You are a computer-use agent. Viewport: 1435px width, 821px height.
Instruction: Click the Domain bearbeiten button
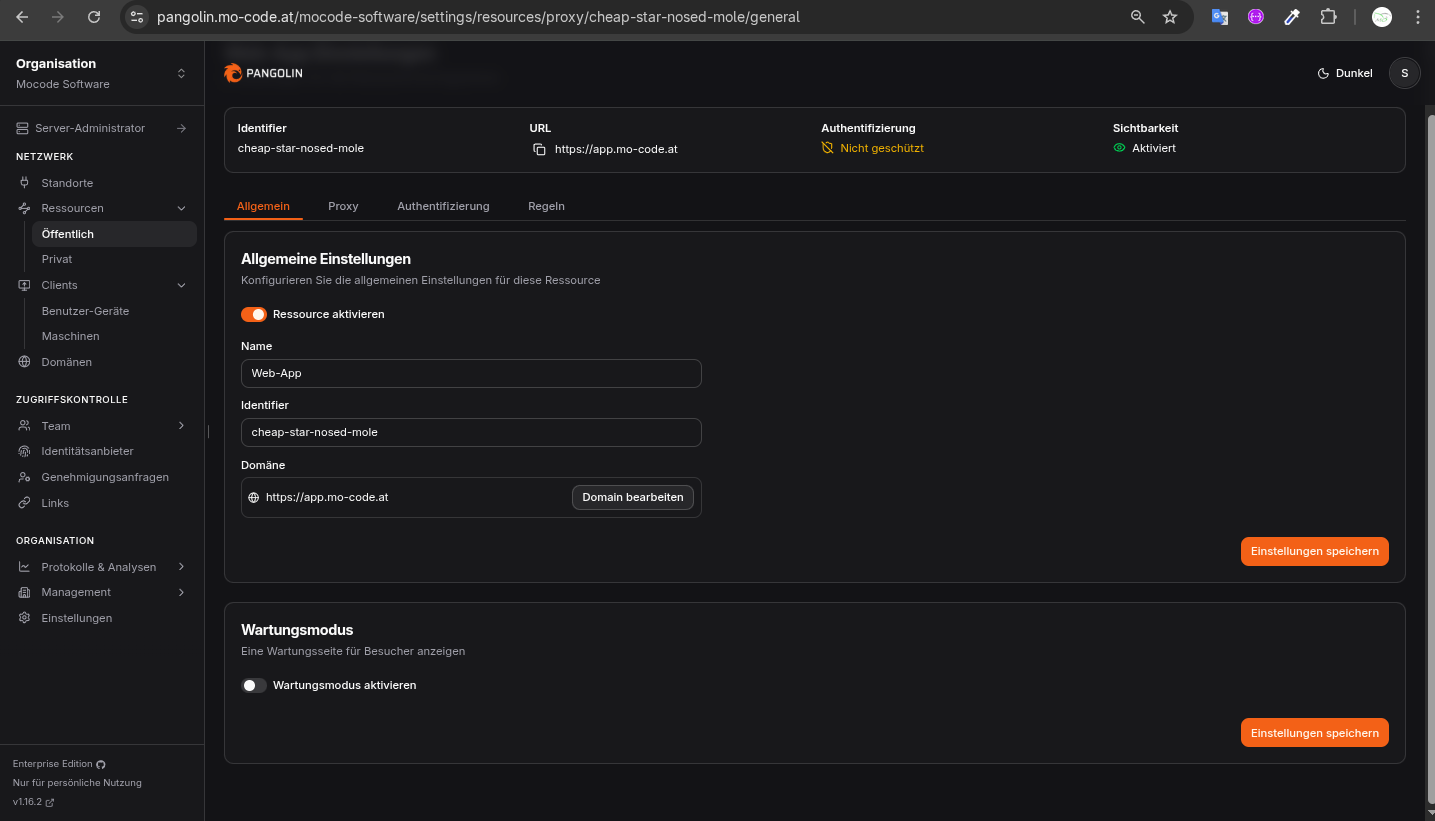point(632,497)
